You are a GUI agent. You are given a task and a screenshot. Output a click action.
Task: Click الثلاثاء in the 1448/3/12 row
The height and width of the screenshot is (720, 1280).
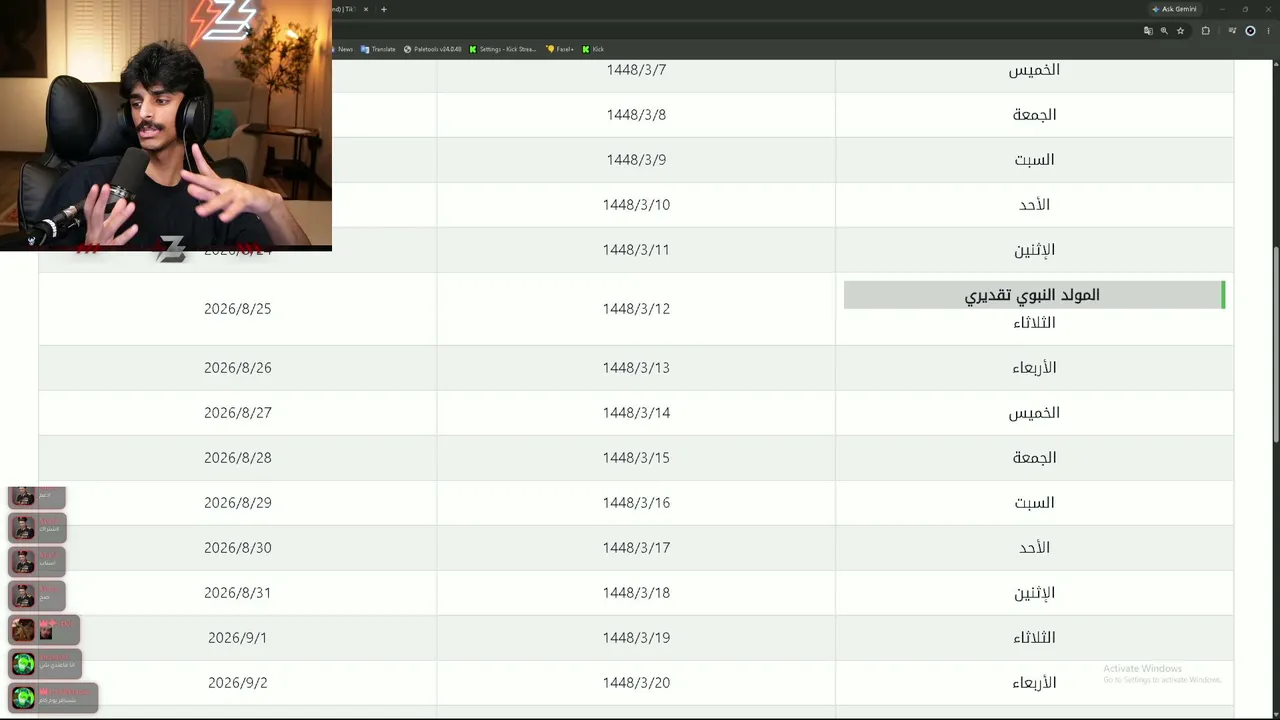[x=1034, y=323]
